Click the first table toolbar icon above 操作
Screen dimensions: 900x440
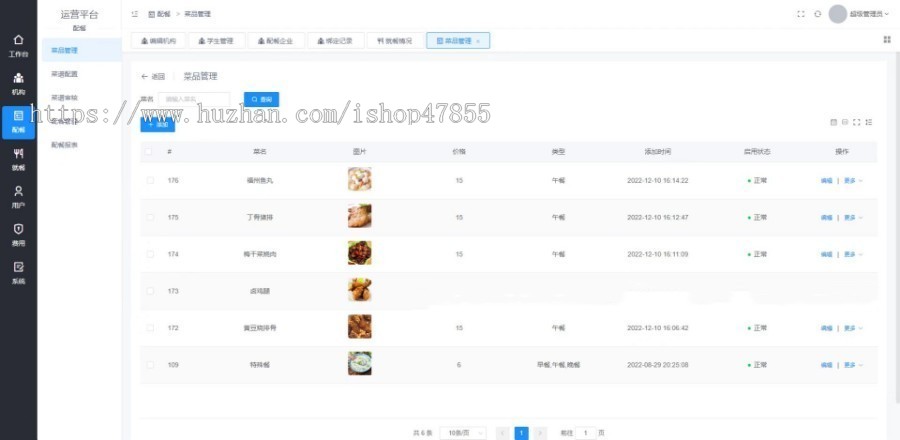click(x=833, y=122)
